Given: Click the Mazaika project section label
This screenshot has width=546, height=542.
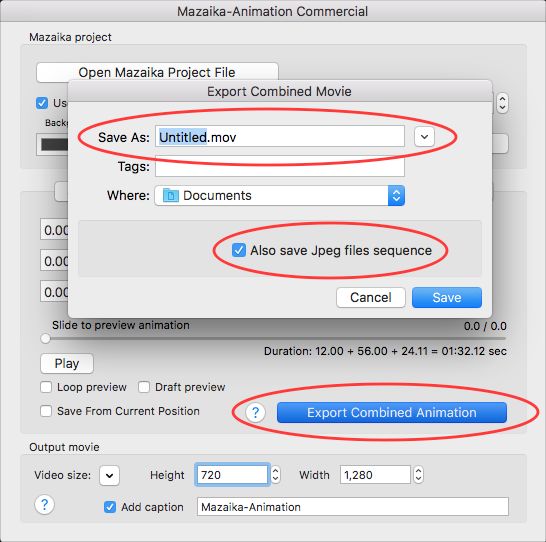Looking at the screenshot, I should click(x=70, y=37).
